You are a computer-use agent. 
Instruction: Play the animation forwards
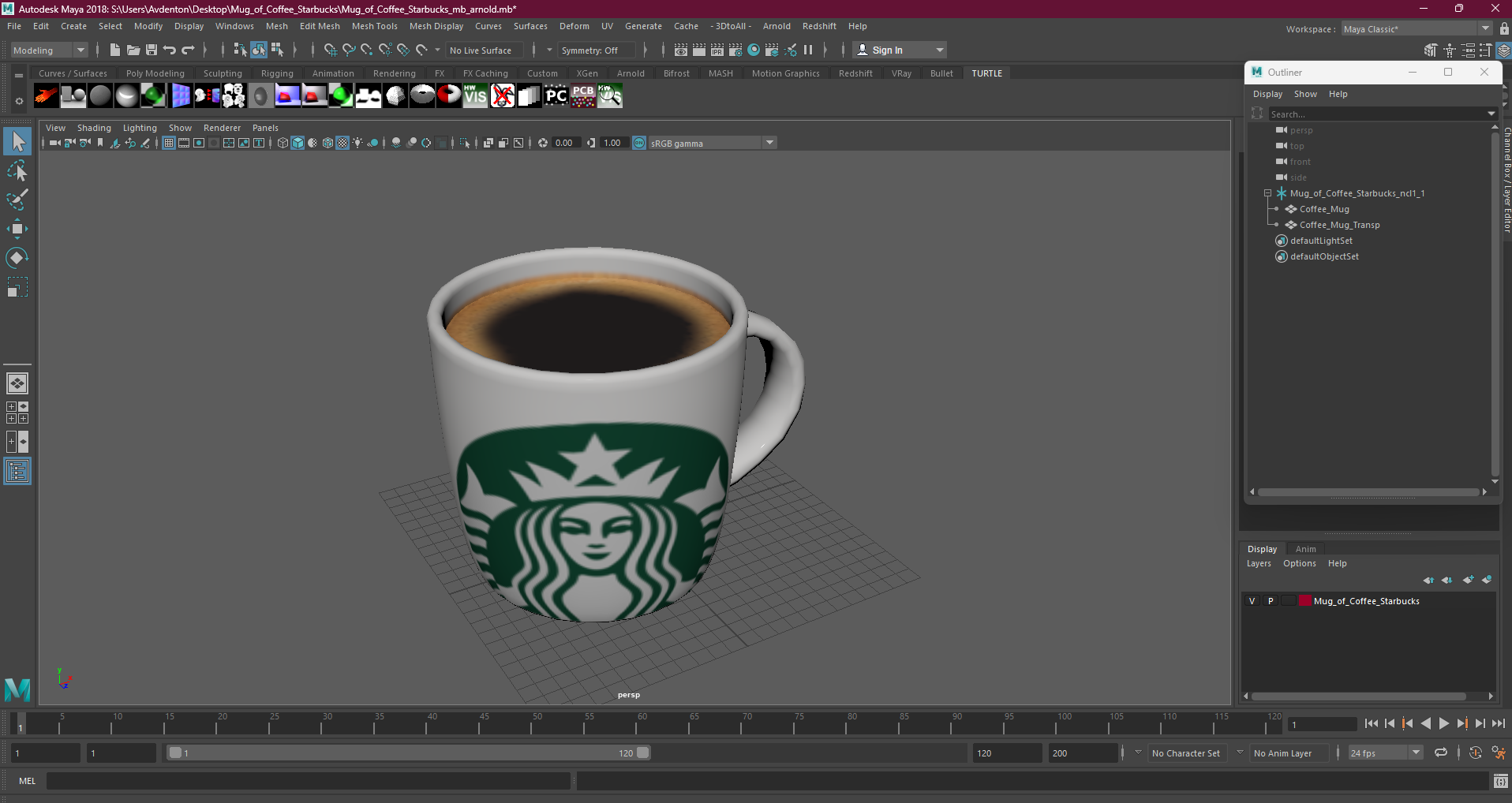1443,723
